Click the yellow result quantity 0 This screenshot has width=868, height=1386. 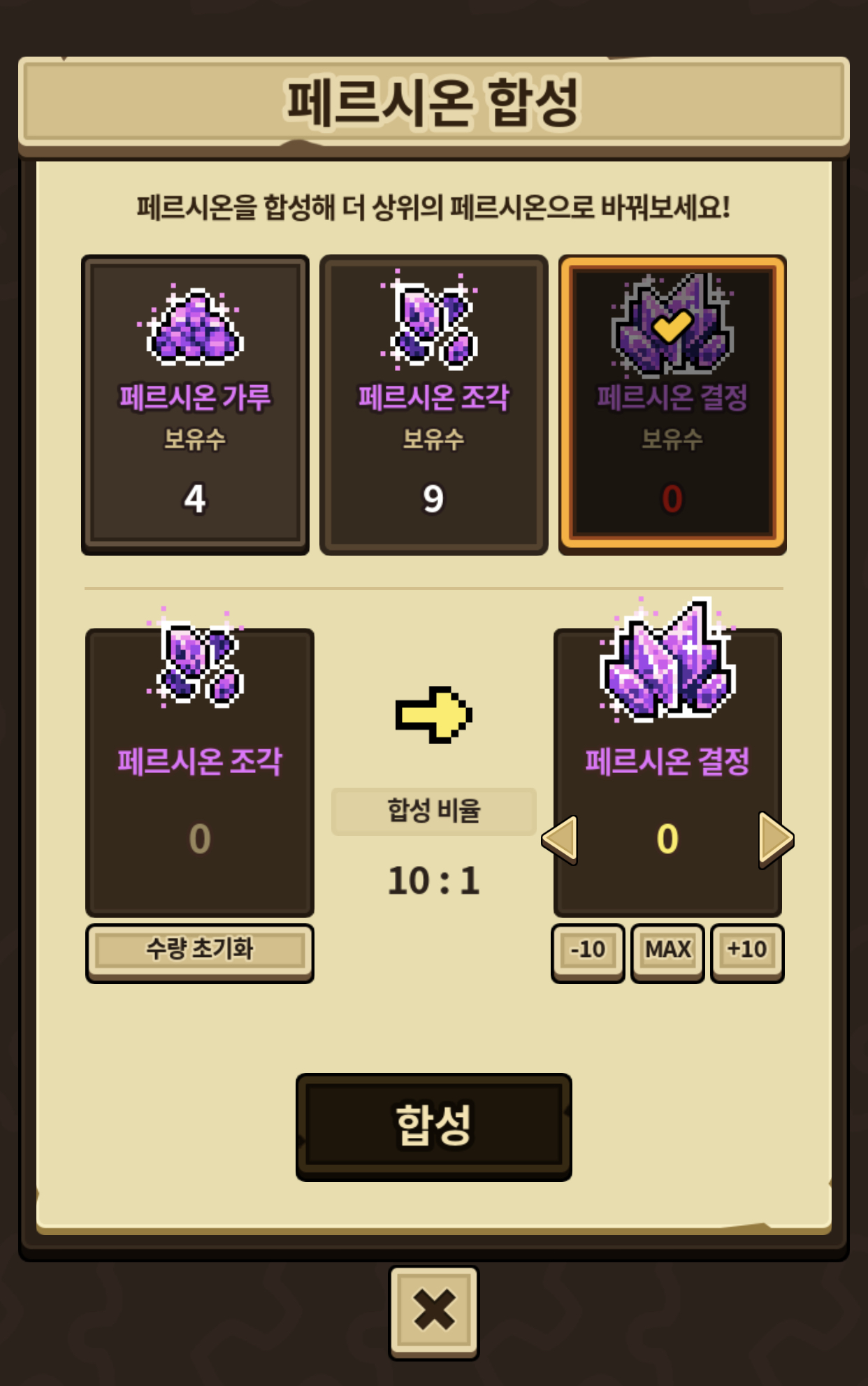(667, 839)
